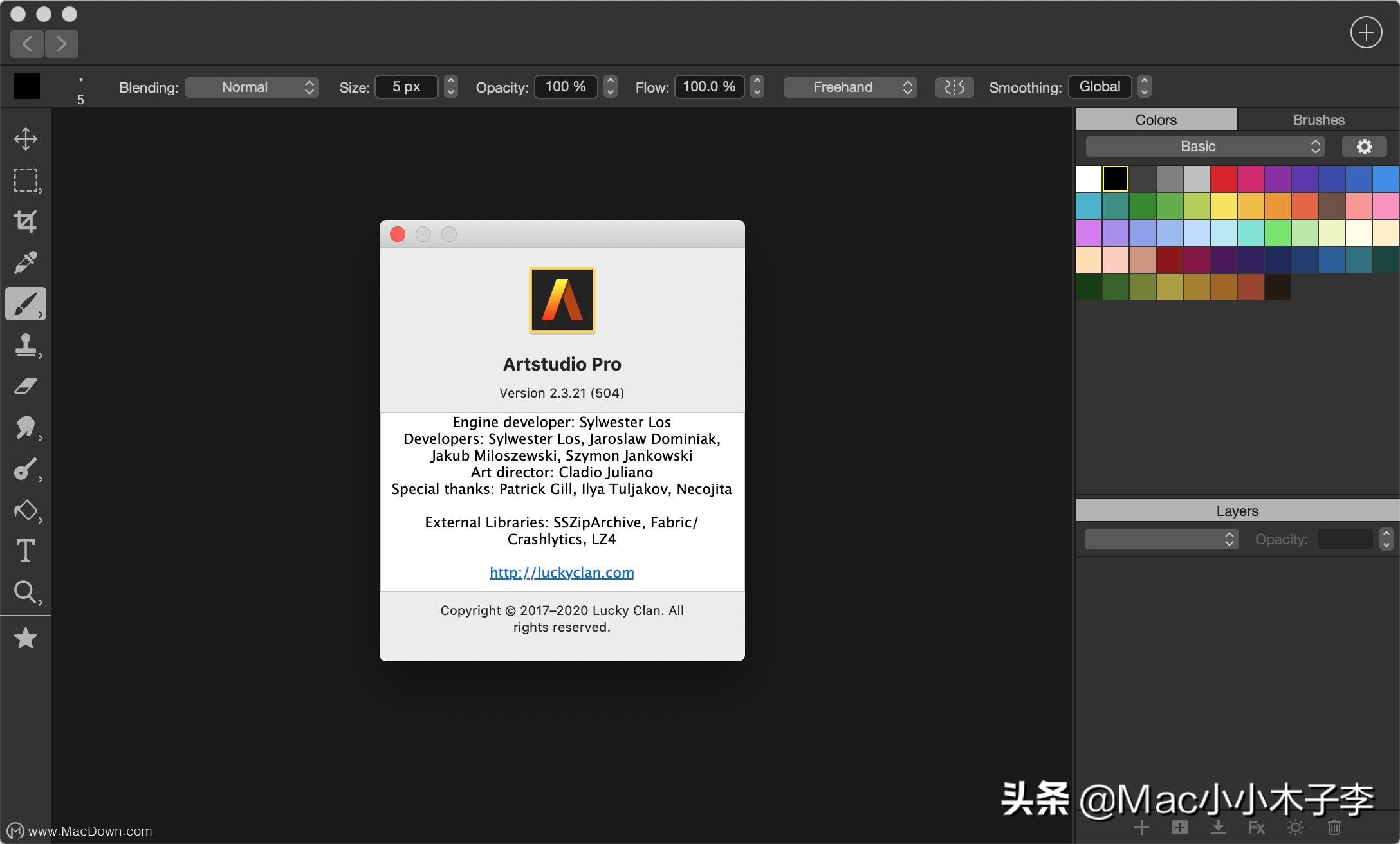Select the Clone Stamp tool

(x=27, y=345)
